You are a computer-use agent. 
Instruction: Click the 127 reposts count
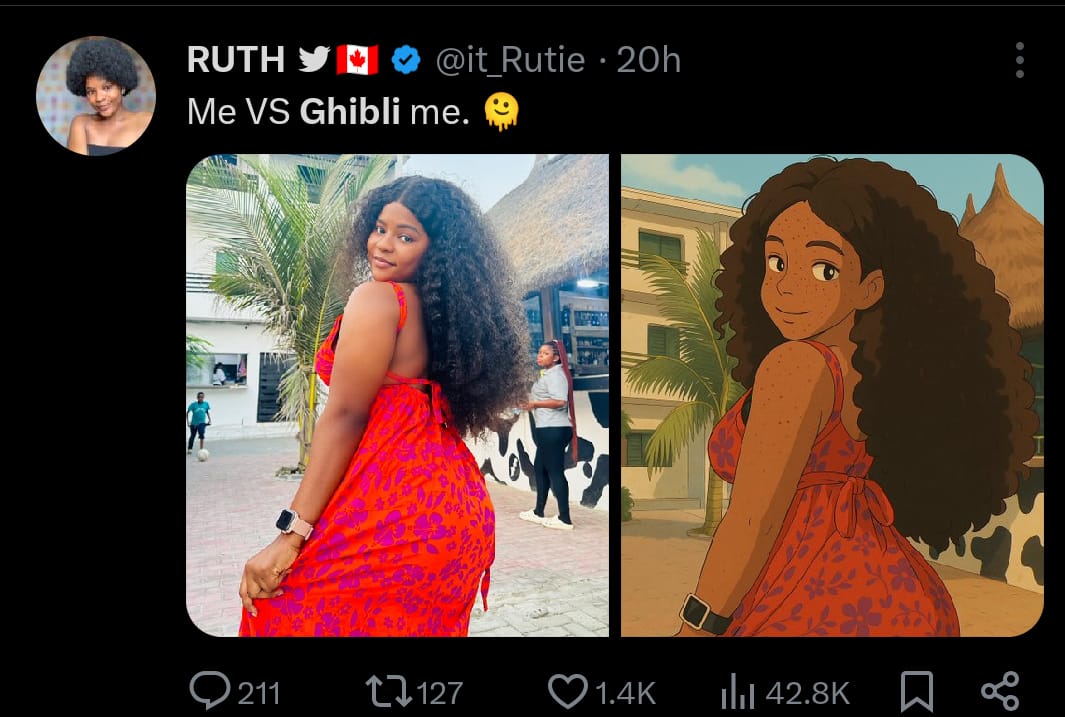point(439,694)
